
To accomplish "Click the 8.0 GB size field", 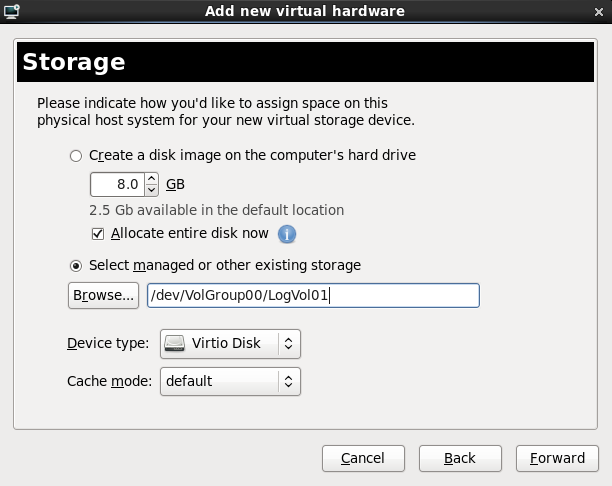I will pos(116,185).
